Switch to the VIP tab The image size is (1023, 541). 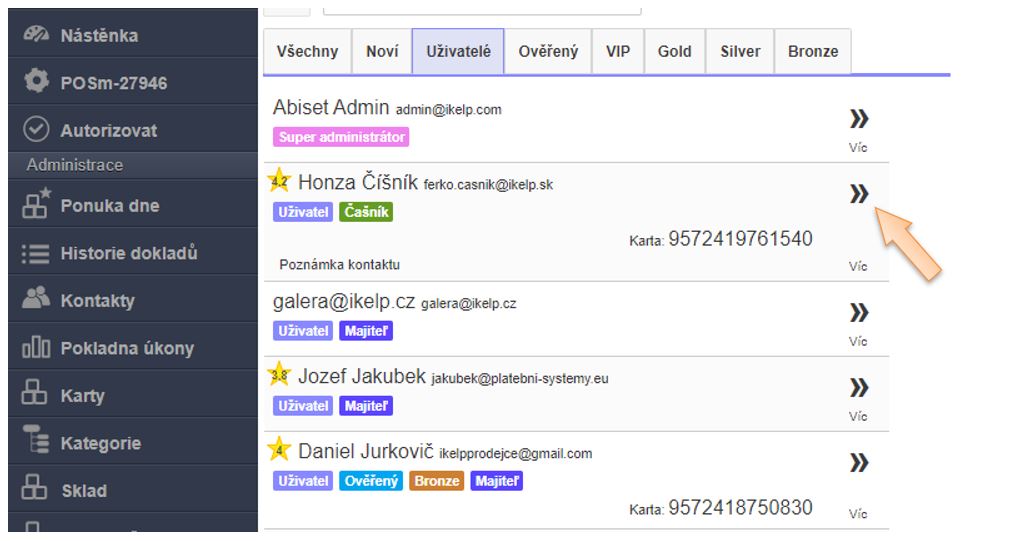[x=618, y=51]
